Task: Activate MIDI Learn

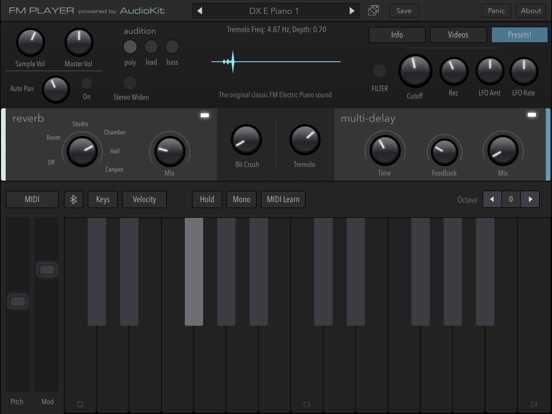Action: [x=283, y=199]
